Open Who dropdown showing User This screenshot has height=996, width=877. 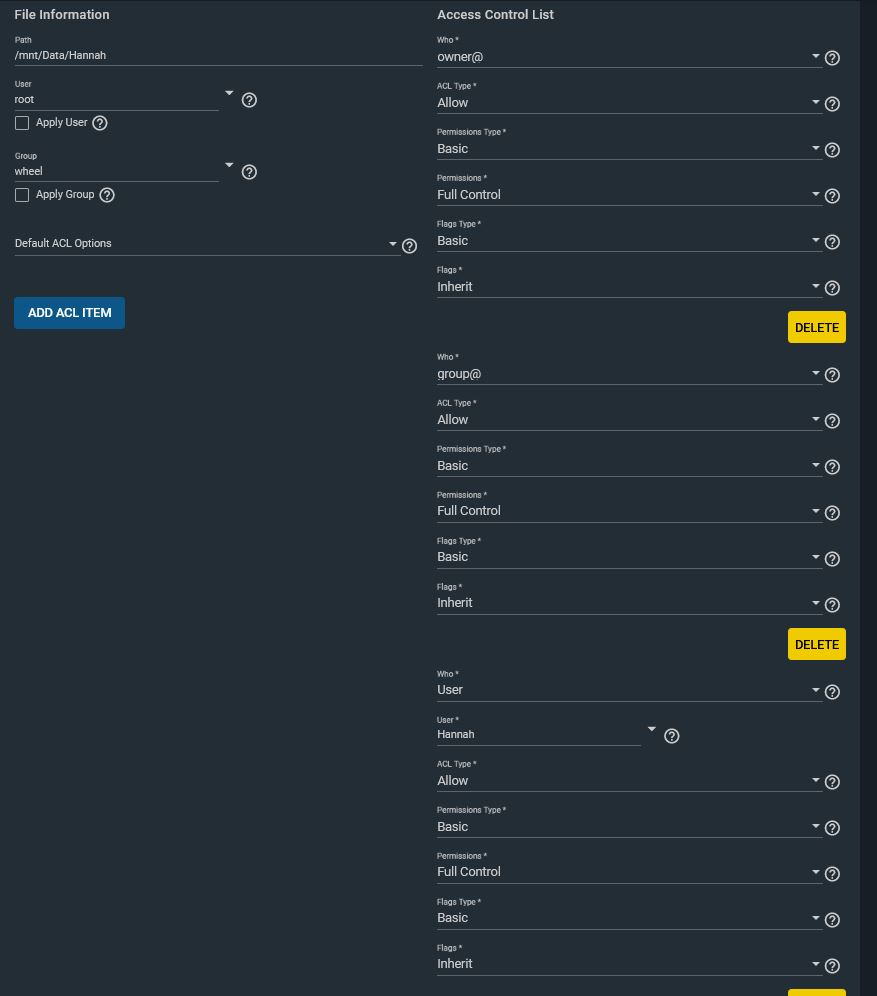629,690
